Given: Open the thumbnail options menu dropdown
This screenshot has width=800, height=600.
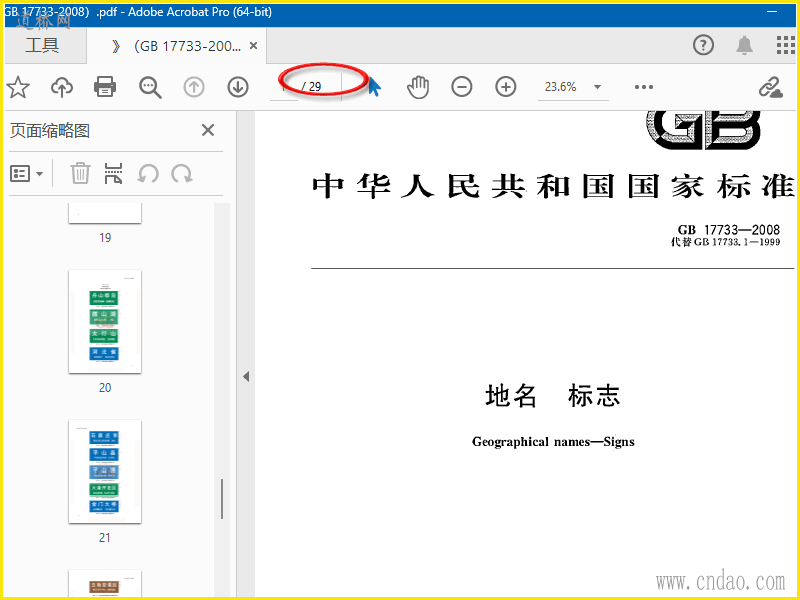Looking at the screenshot, I should 26,174.
